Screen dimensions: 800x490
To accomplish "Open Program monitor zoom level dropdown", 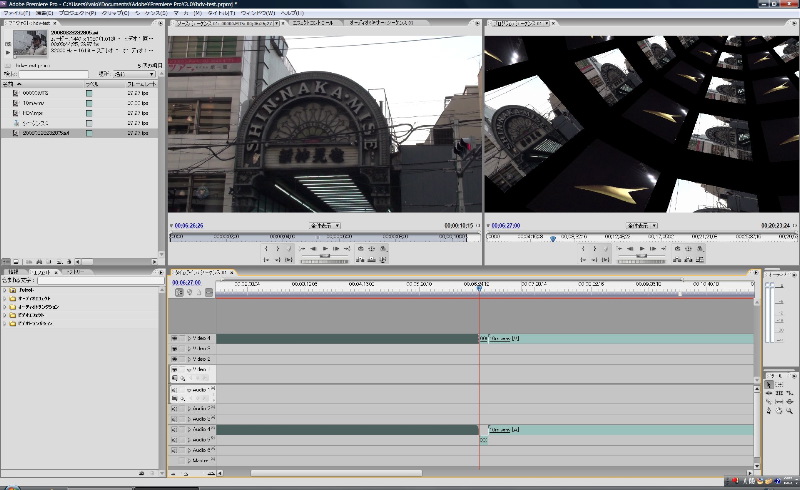I will pos(643,226).
